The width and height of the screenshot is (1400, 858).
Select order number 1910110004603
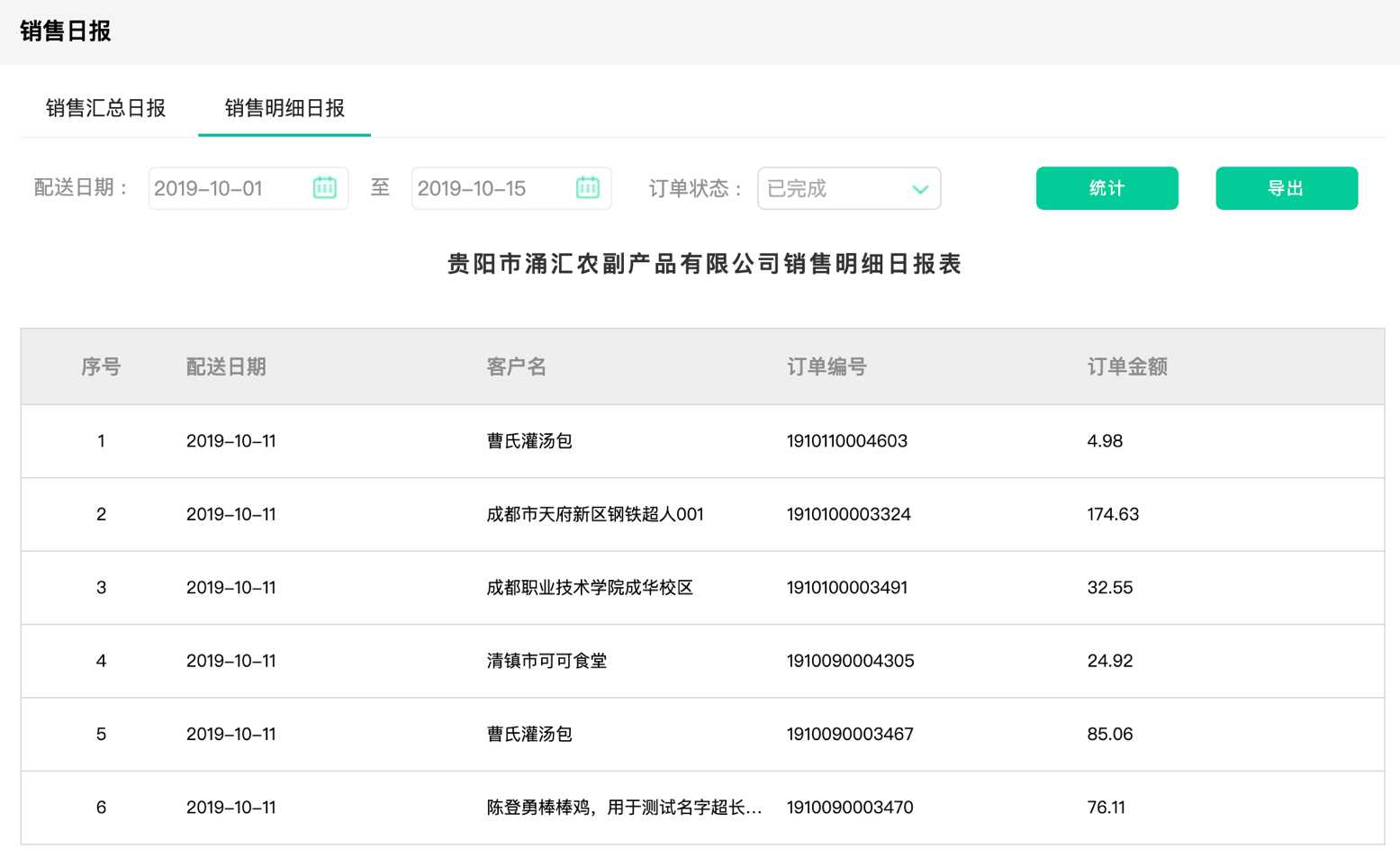846,441
